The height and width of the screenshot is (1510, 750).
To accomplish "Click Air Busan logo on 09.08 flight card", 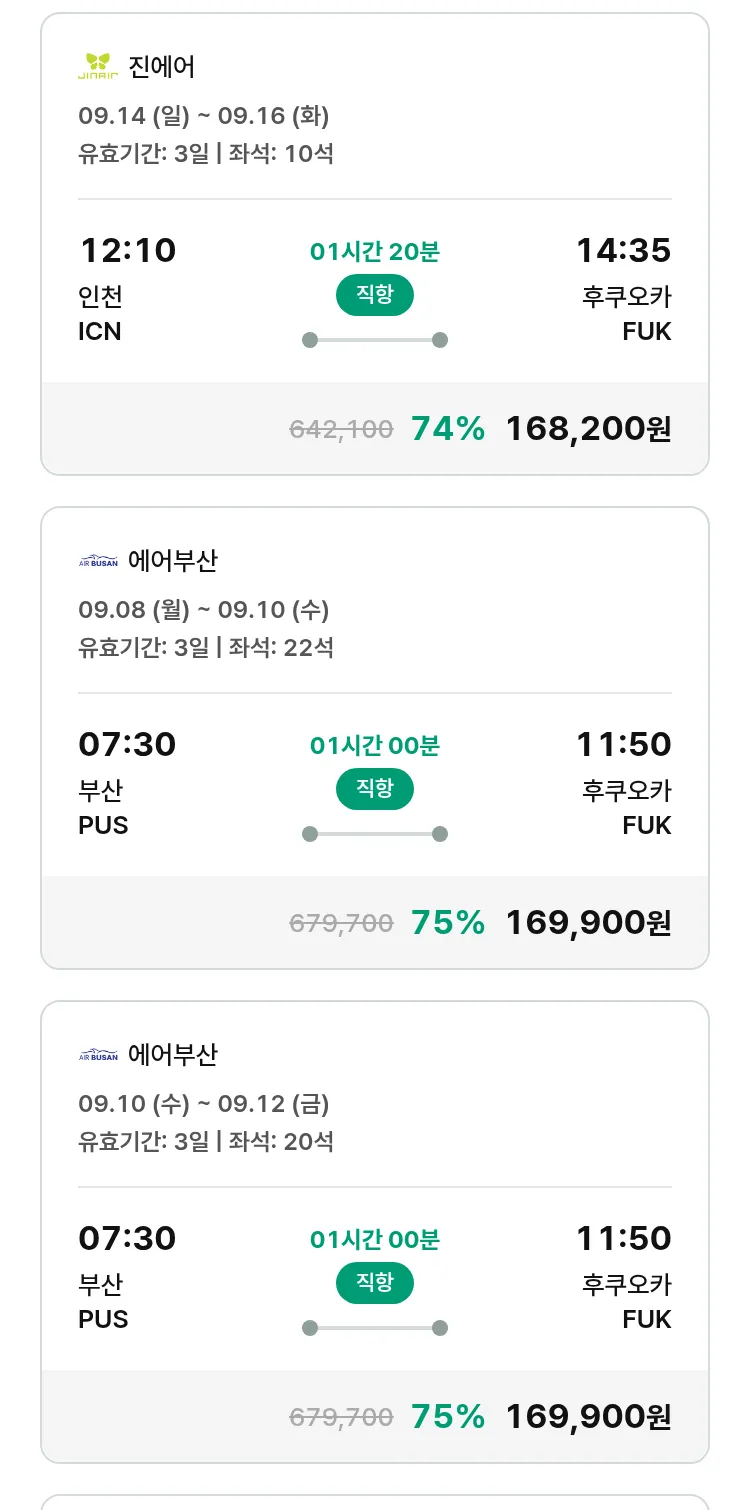I will pyautogui.click(x=98, y=561).
